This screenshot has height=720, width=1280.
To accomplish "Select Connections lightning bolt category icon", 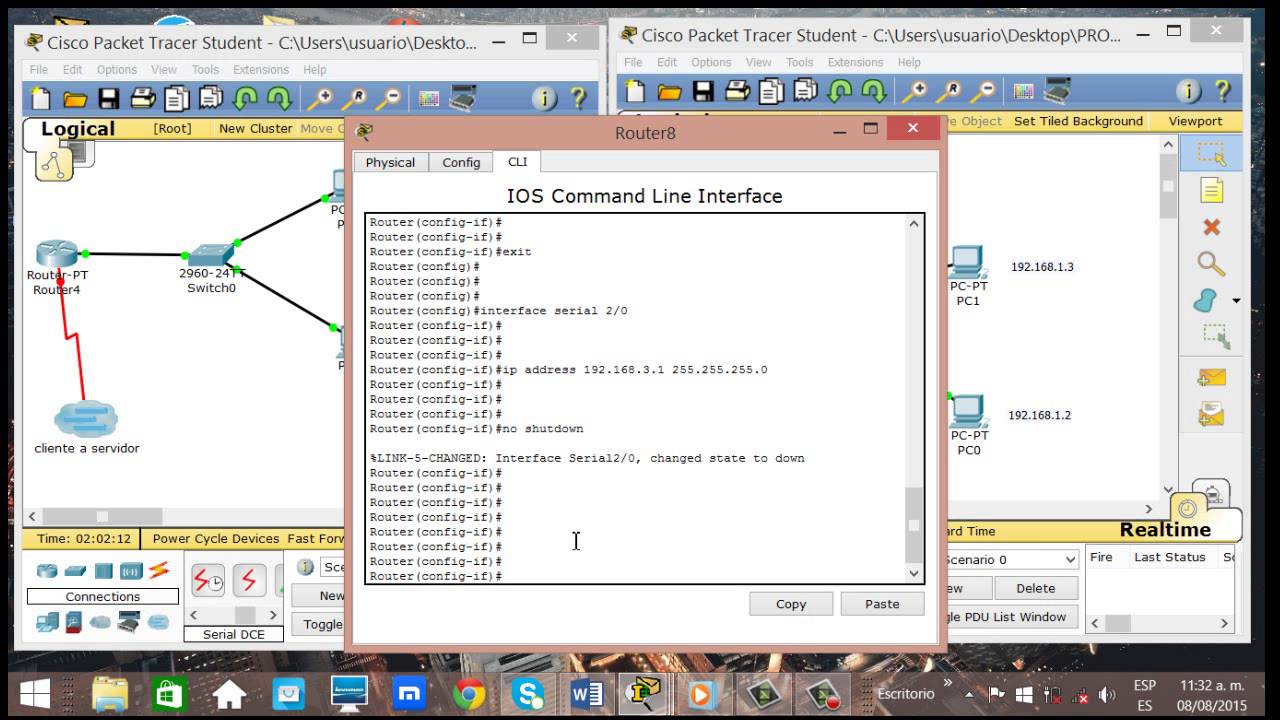I will (x=159, y=571).
